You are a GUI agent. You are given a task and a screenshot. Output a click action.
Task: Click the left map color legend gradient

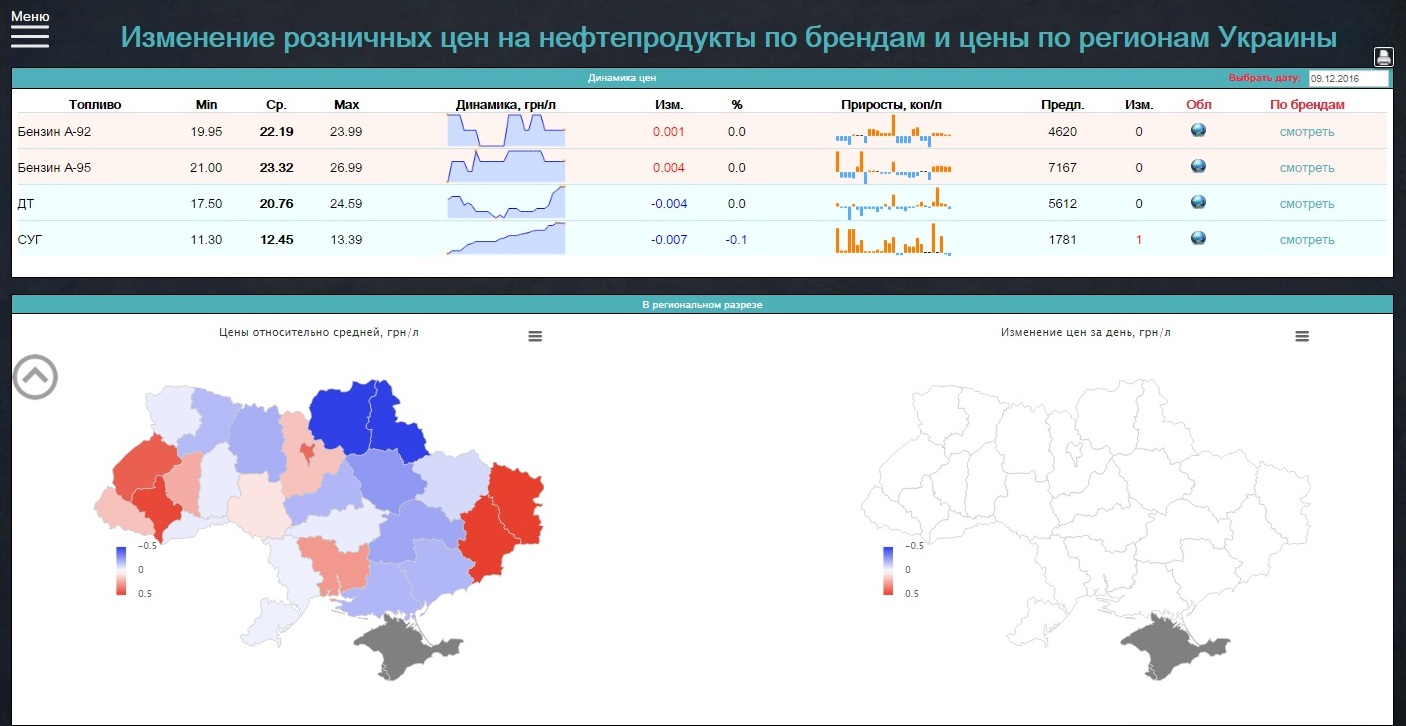[x=121, y=570]
